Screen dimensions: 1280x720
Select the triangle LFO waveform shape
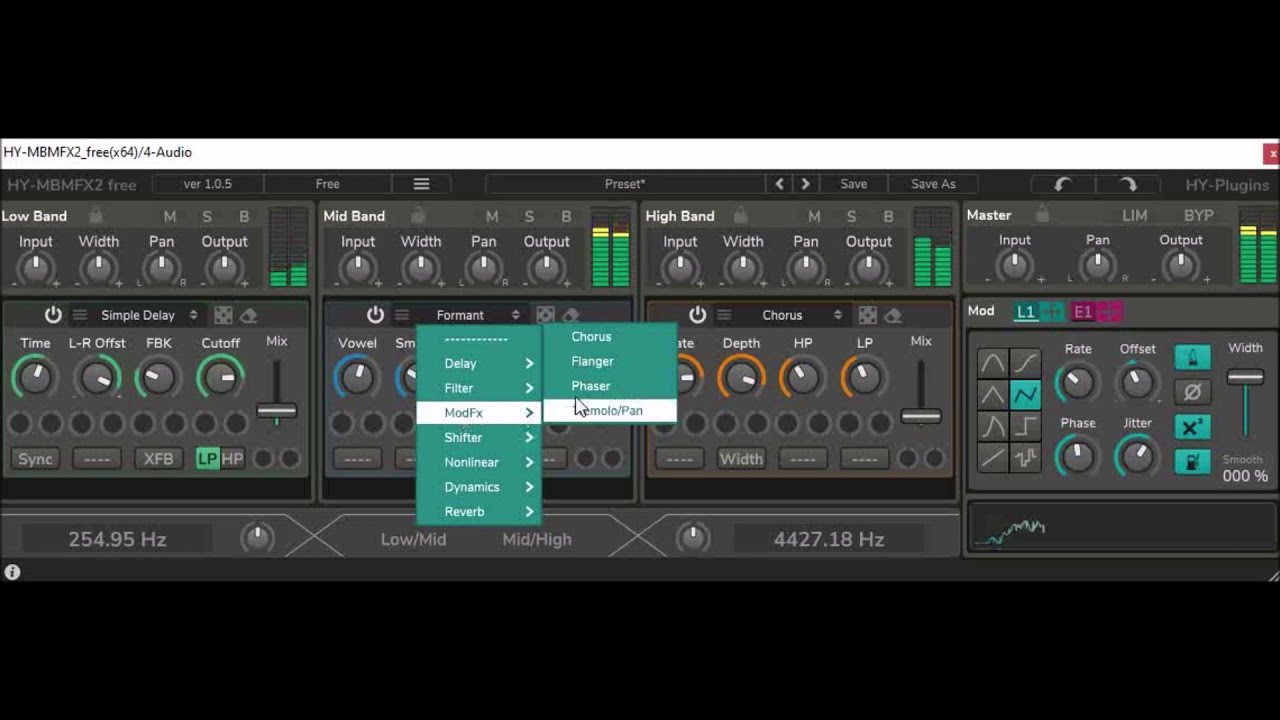pos(992,395)
